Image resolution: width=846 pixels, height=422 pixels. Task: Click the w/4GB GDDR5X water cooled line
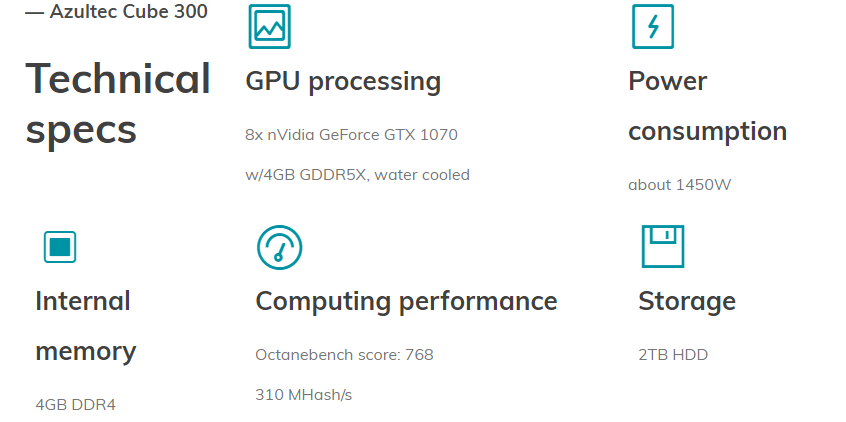tap(357, 175)
